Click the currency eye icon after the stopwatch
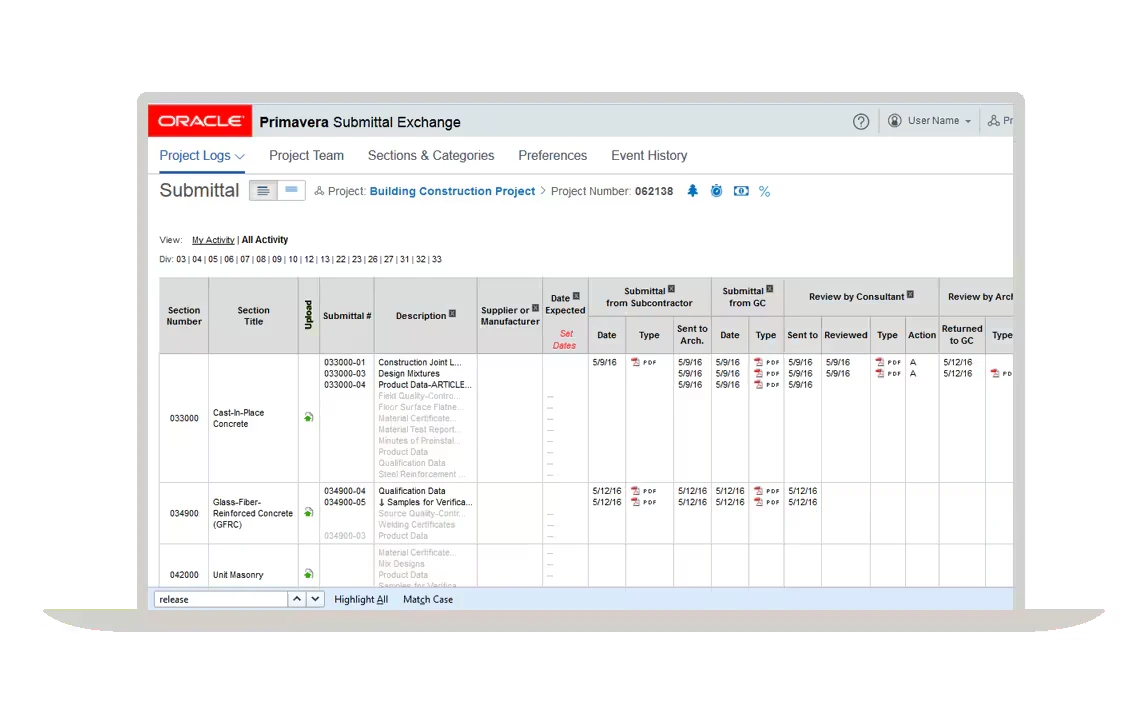The image size is (1148, 724). pyautogui.click(x=740, y=191)
